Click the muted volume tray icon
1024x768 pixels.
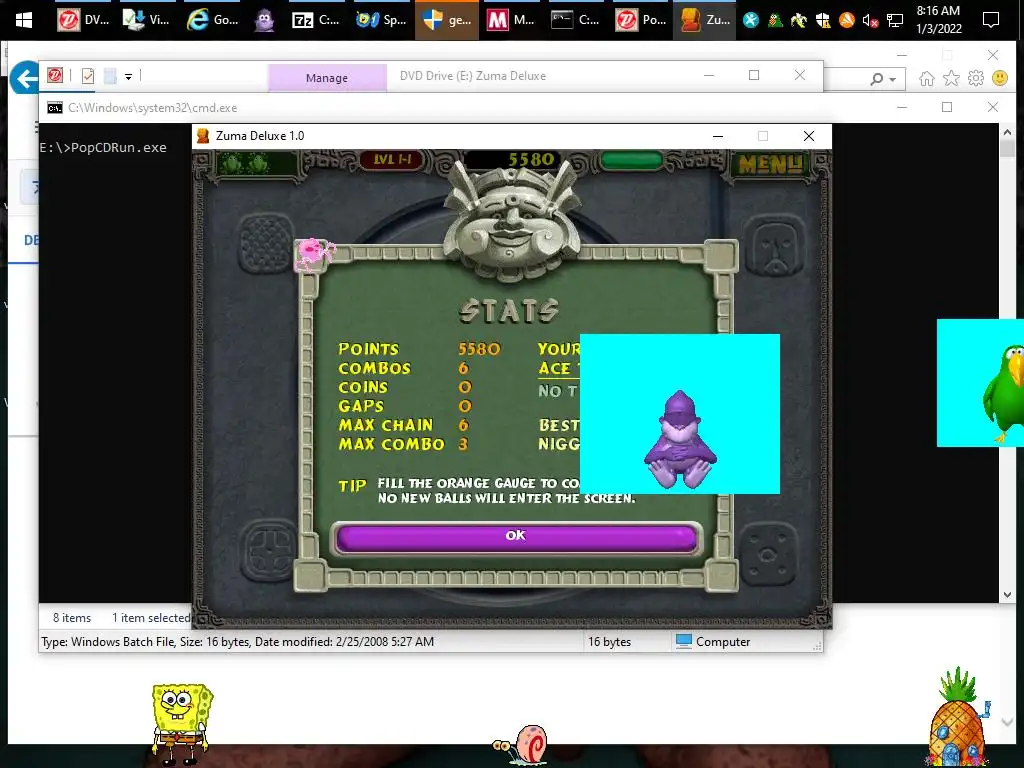tap(870, 20)
